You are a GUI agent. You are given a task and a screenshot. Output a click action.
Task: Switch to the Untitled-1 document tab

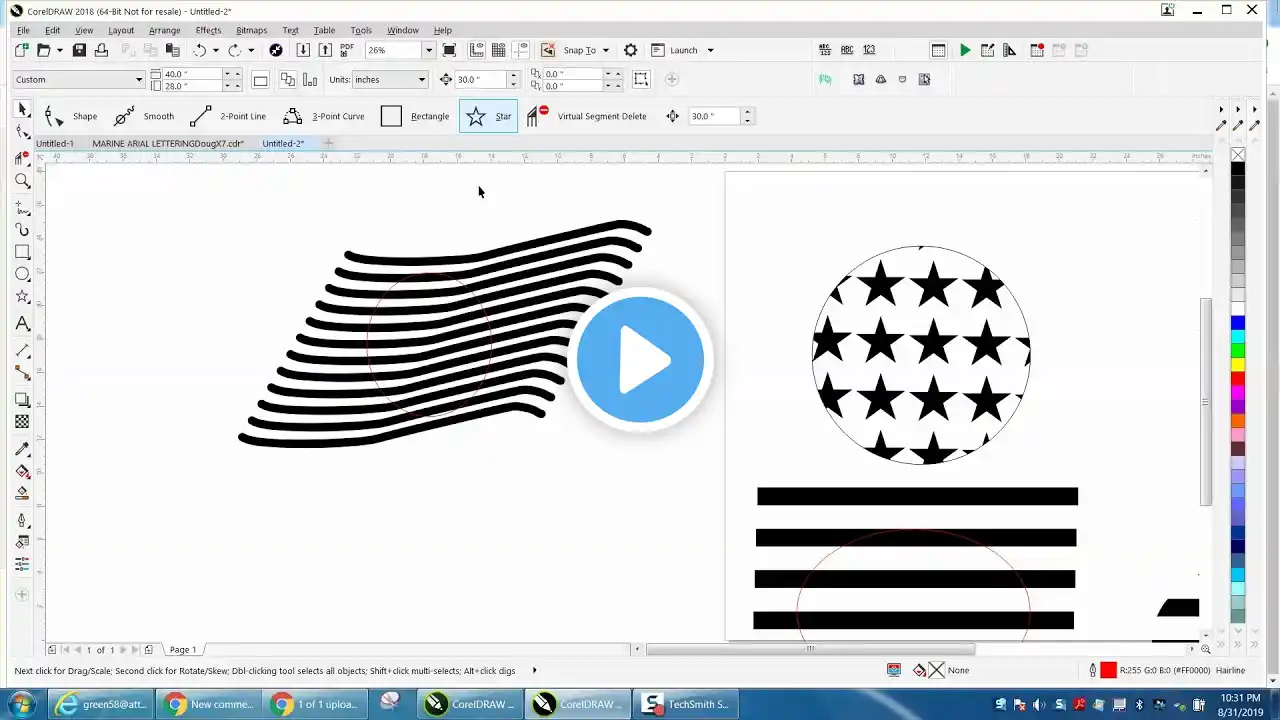55,143
